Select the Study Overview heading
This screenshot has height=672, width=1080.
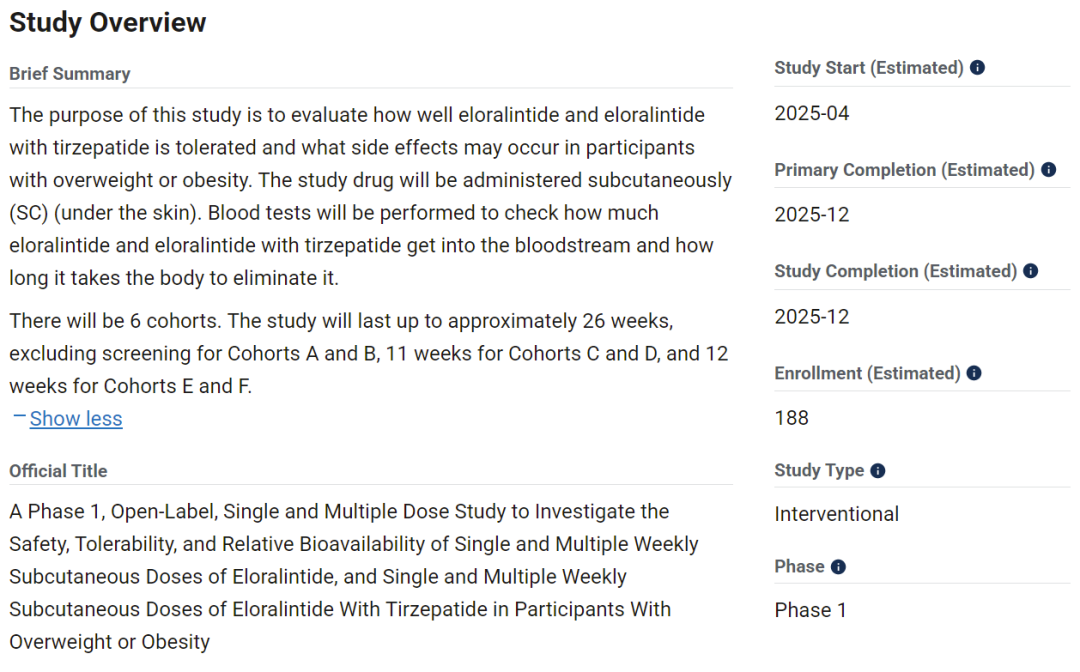pos(107,22)
